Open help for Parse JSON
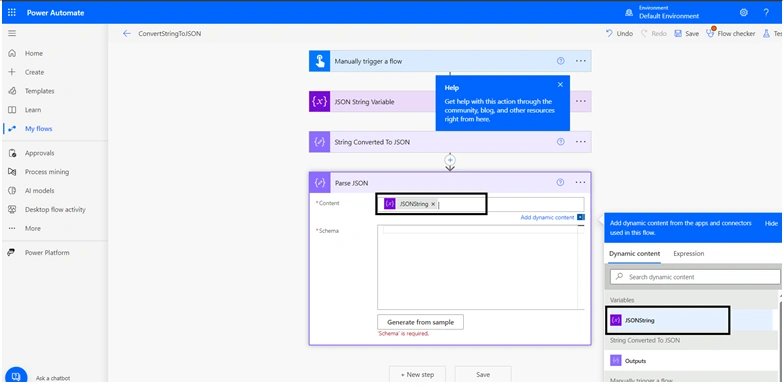783x387 pixels. pos(560,183)
